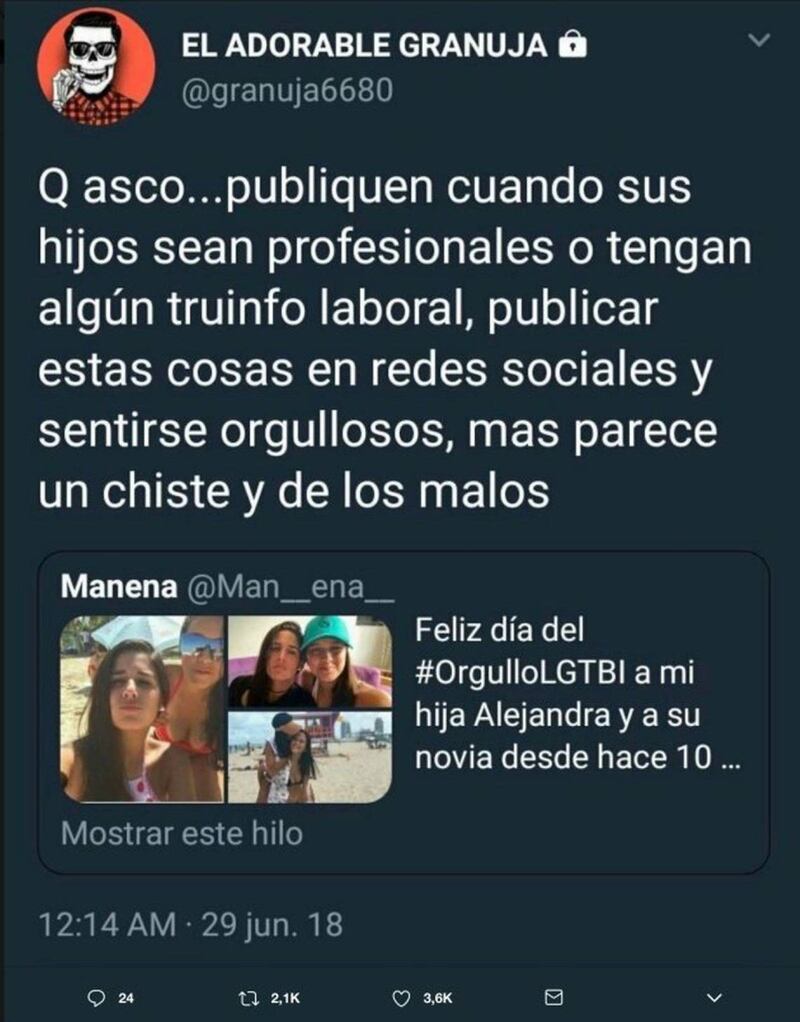Retweet using the retweet arrows icon

248,998
